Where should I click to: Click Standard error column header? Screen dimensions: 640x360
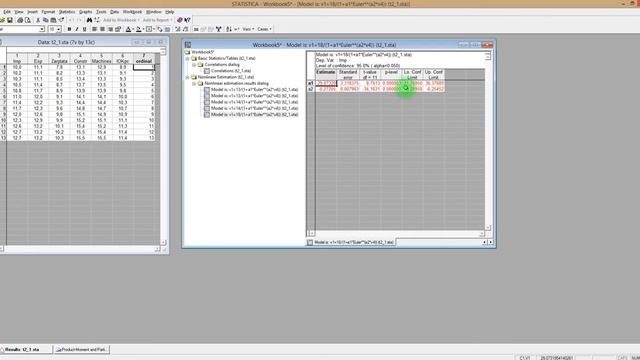[348, 74]
